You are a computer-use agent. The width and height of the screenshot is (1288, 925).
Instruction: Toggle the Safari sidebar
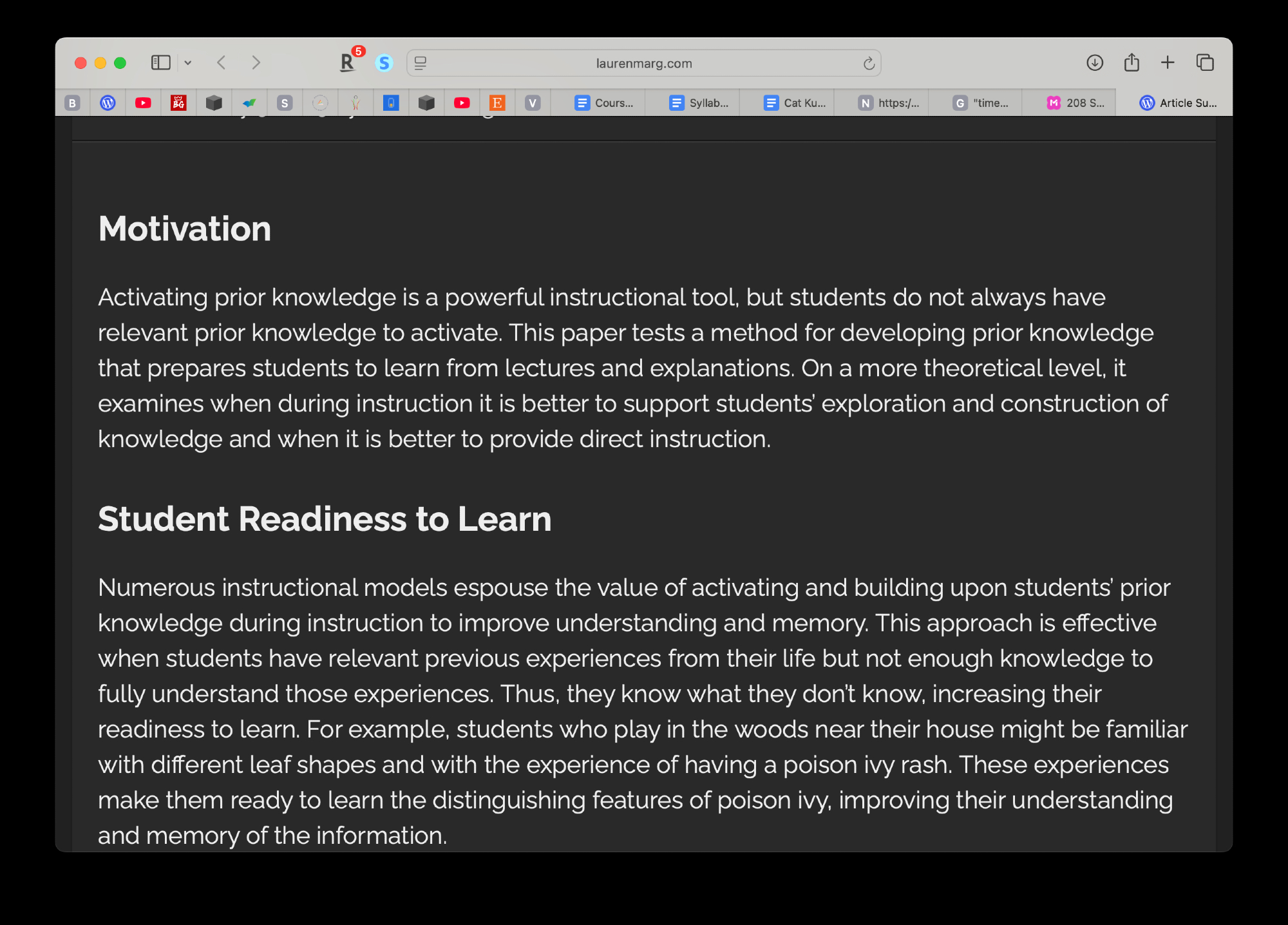[160, 62]
